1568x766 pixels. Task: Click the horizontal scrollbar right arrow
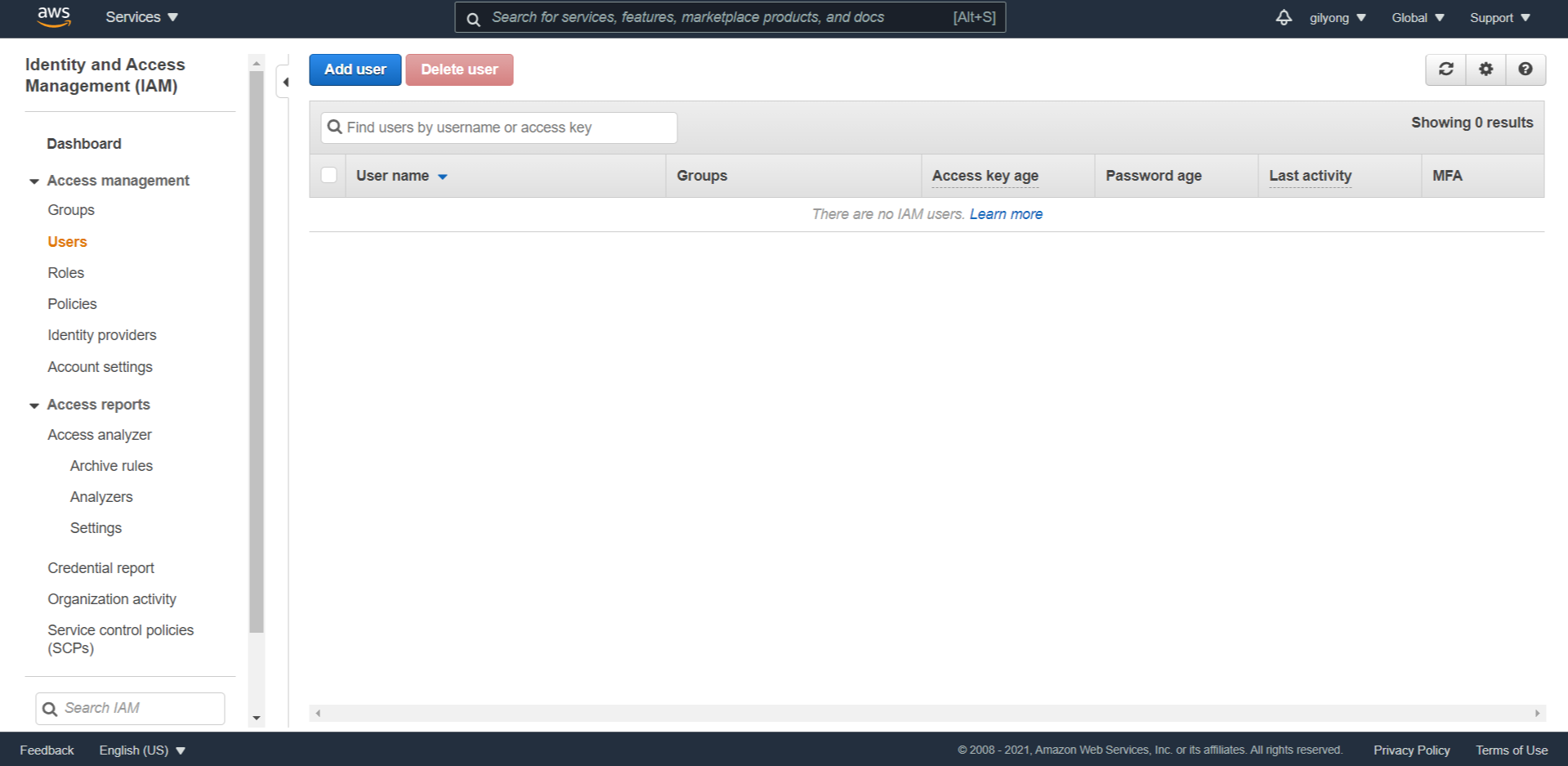1537,714
